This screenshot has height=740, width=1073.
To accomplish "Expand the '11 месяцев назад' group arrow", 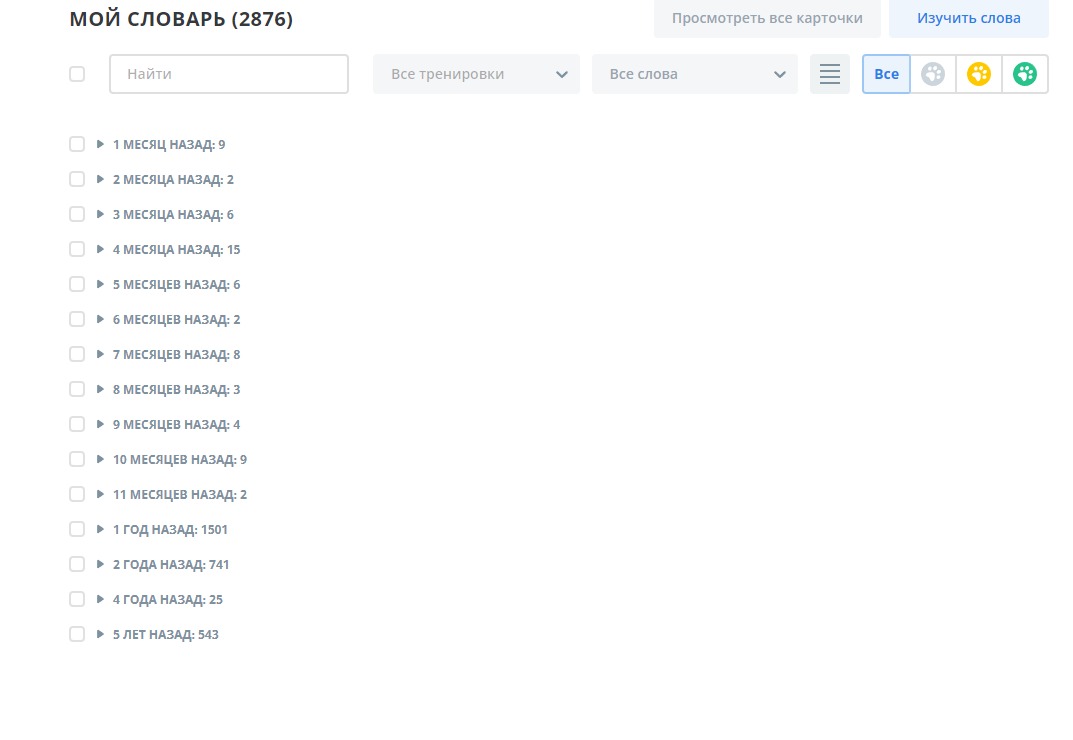I will pyautogui.click(x=100, y=494).
